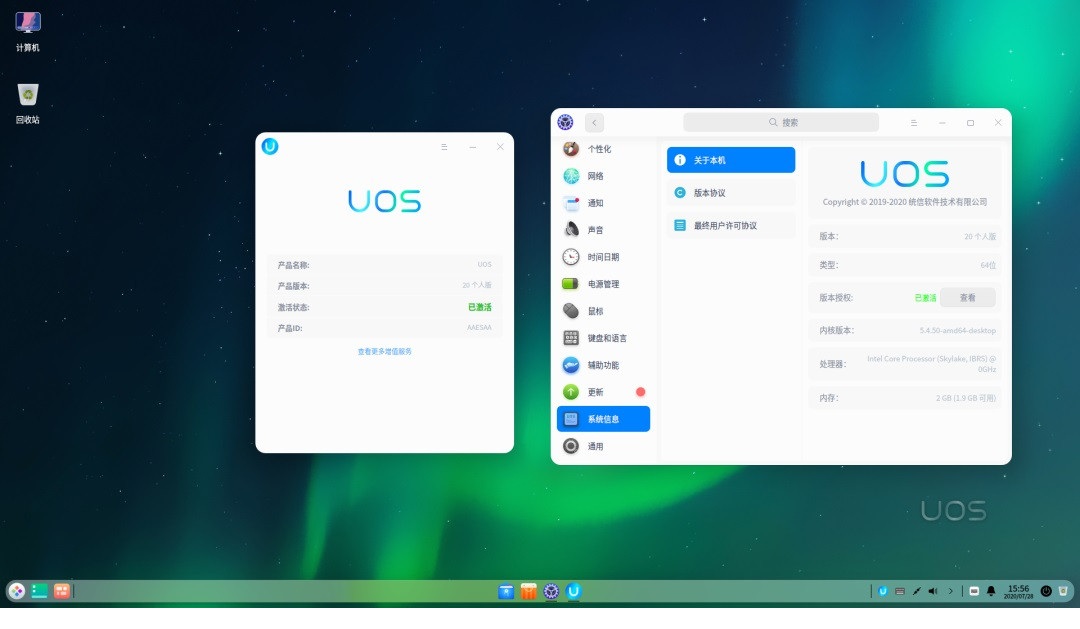The image size is (1080, 629).
Task: Click desktop screen tray icon
Action: 974,591
